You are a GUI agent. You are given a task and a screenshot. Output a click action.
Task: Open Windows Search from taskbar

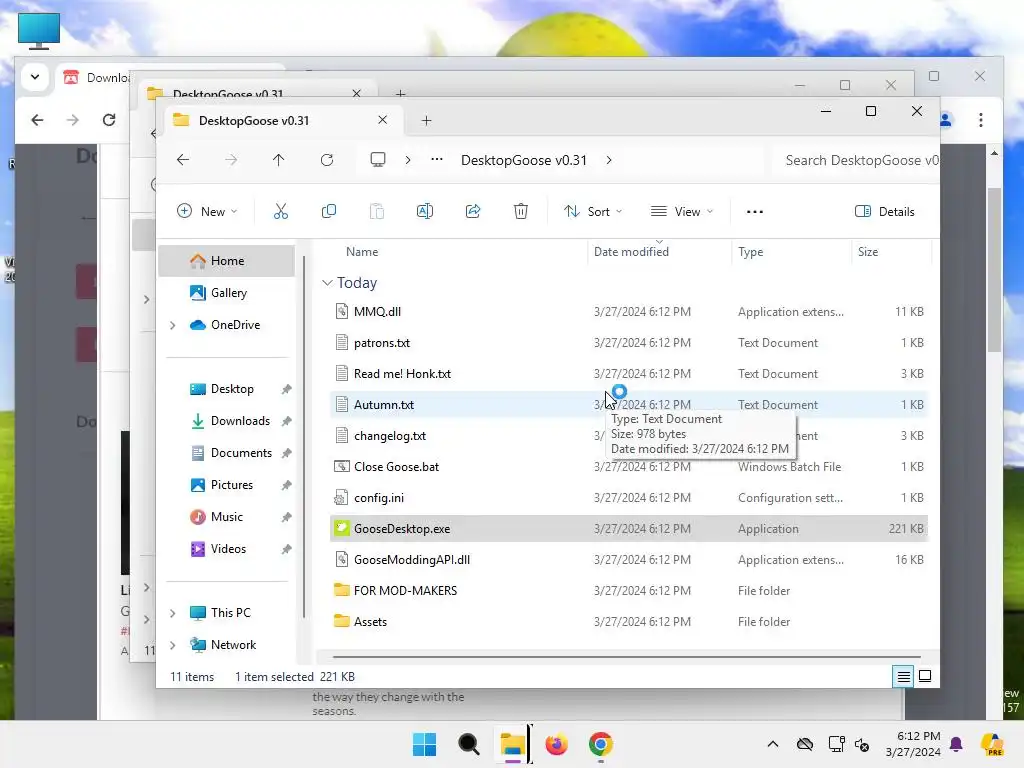pos(468,744)
